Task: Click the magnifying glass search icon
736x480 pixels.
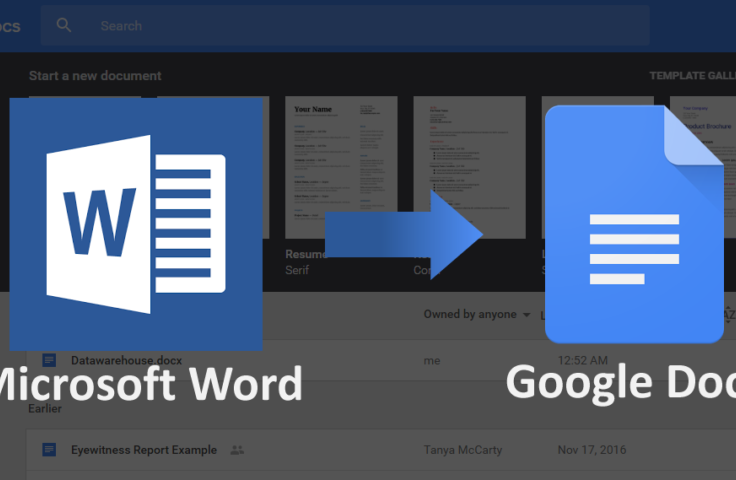Action: tap(64, 26)
